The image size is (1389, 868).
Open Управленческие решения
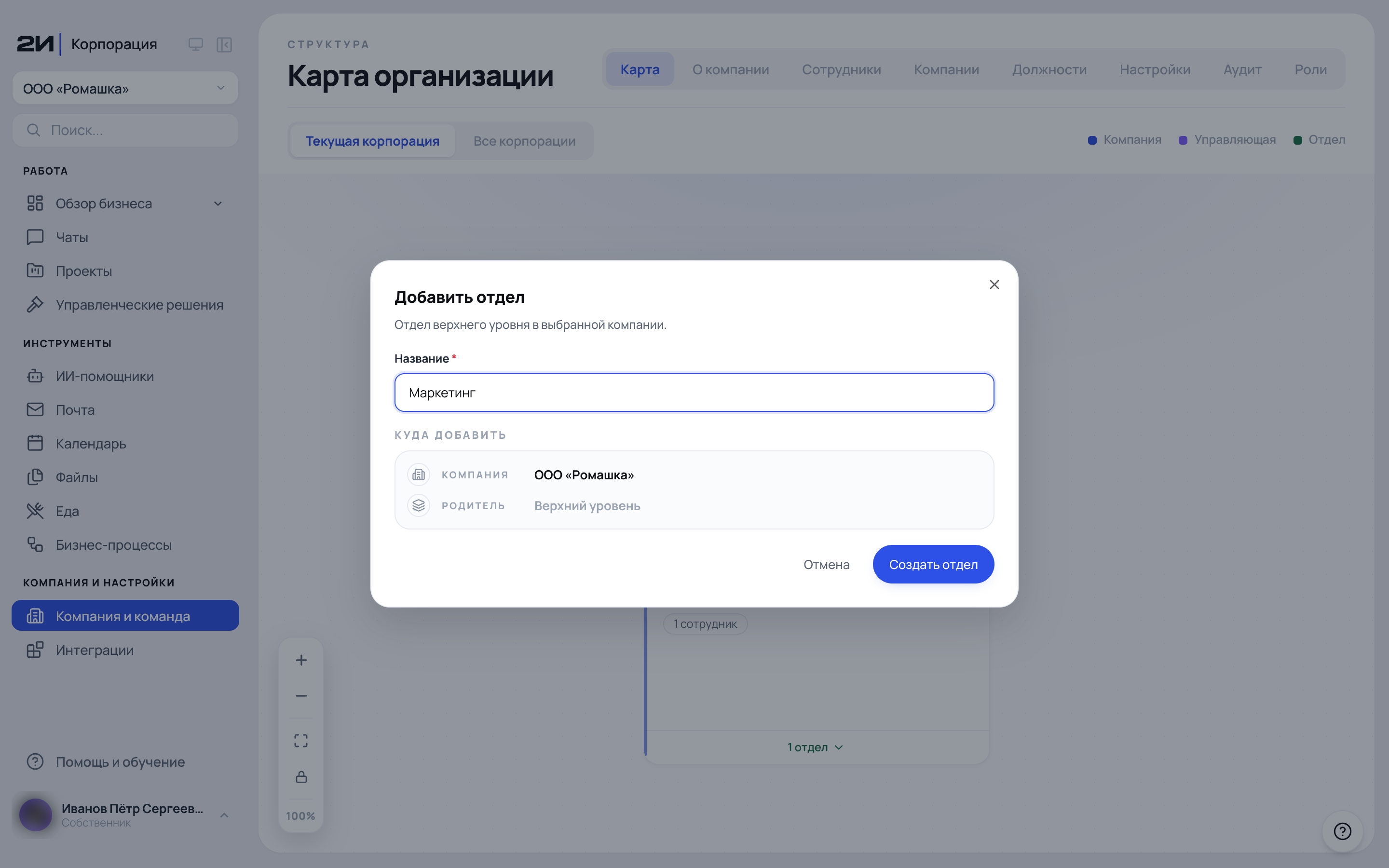[125, 305]
